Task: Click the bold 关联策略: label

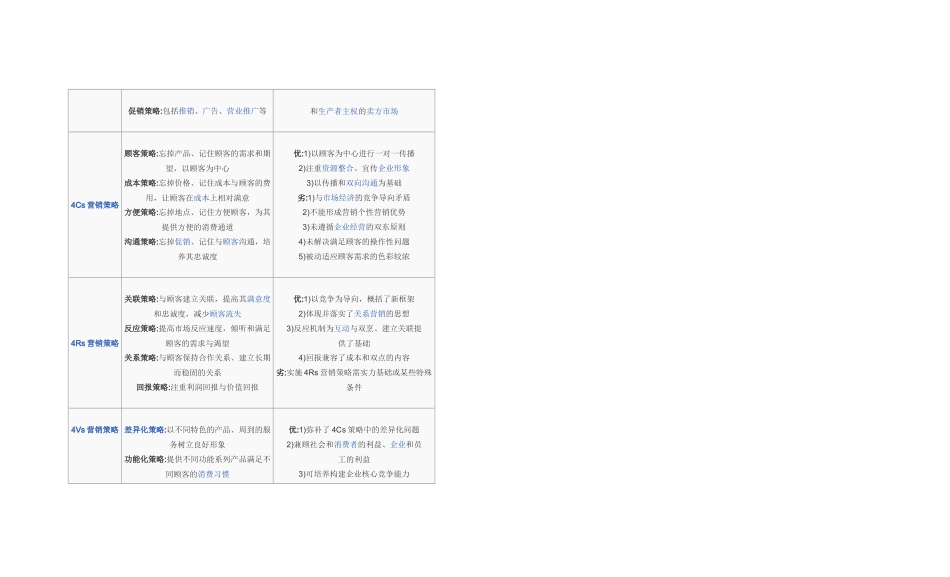Action: coord(141,299)
